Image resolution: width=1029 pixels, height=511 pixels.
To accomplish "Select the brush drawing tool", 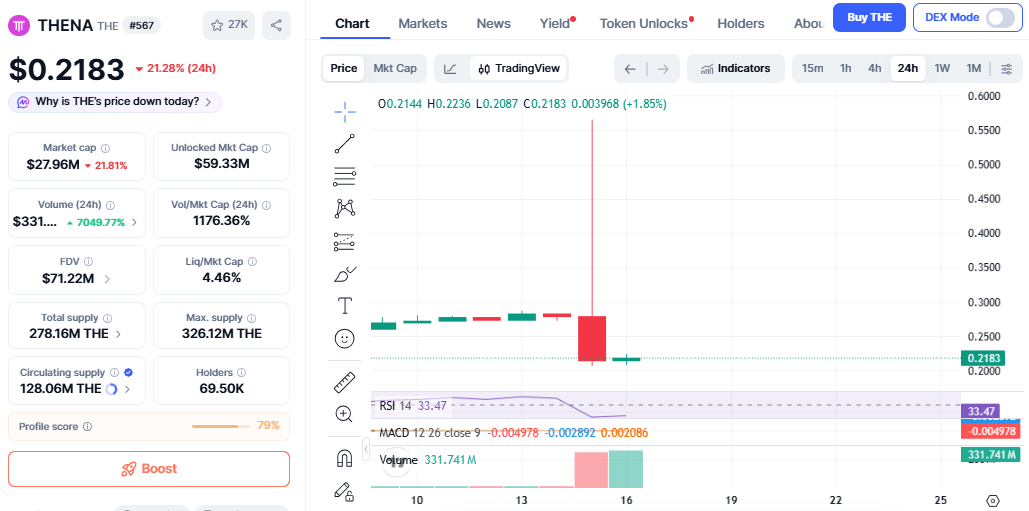I will coord(345,274).
